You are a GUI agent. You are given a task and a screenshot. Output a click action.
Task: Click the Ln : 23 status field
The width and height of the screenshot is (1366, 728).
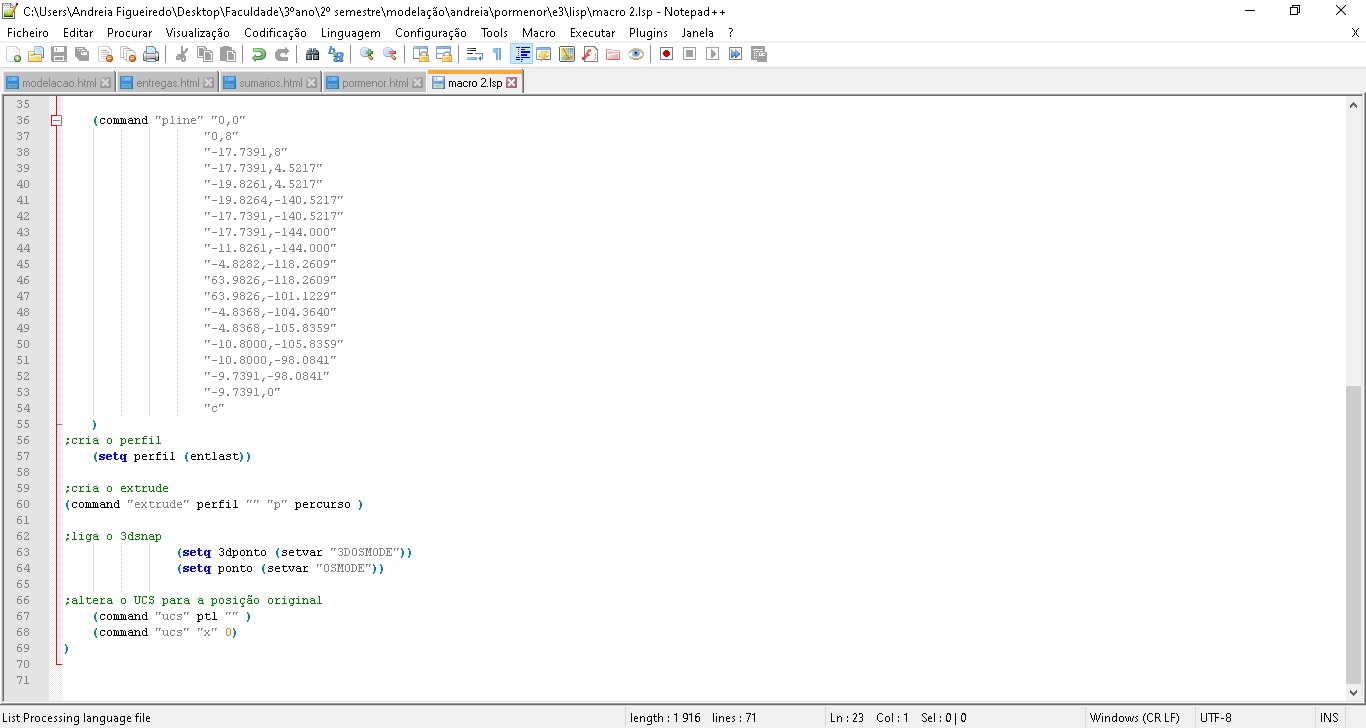(x=846, y=718)
